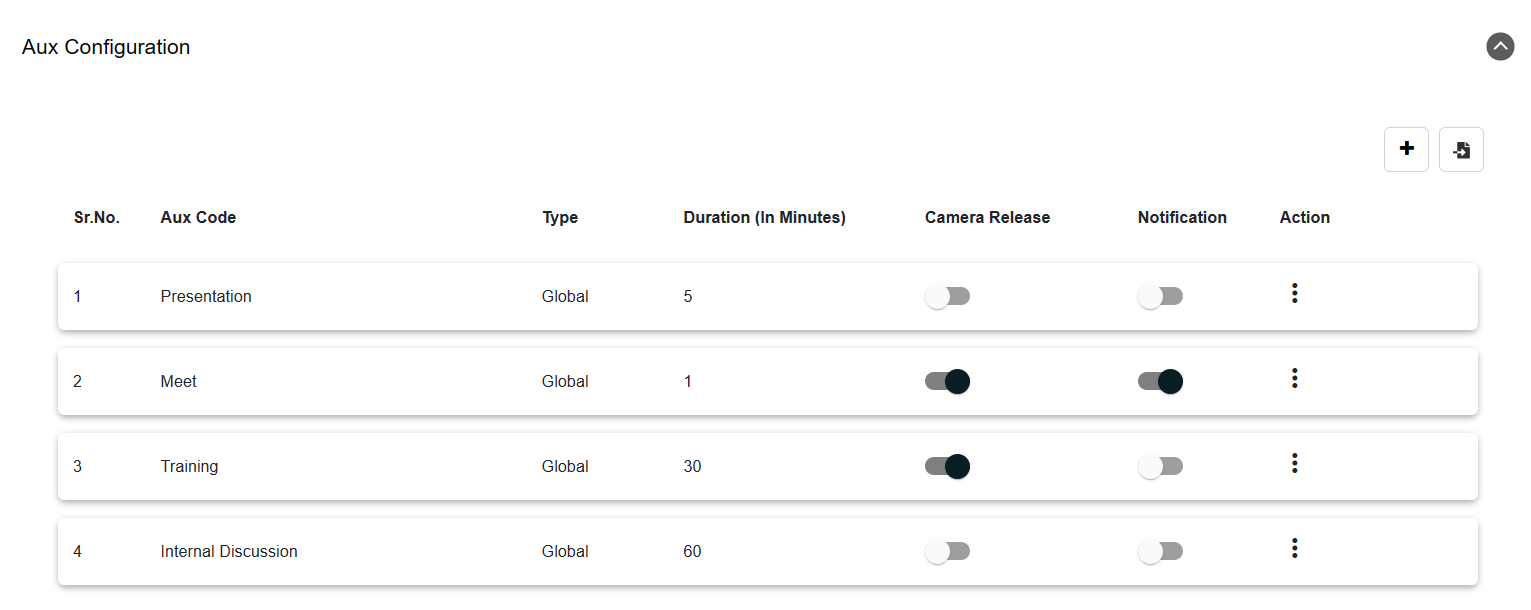The image size is (1531, 610).
Task: Click the Camera Release column header
Action: (988, 217)
